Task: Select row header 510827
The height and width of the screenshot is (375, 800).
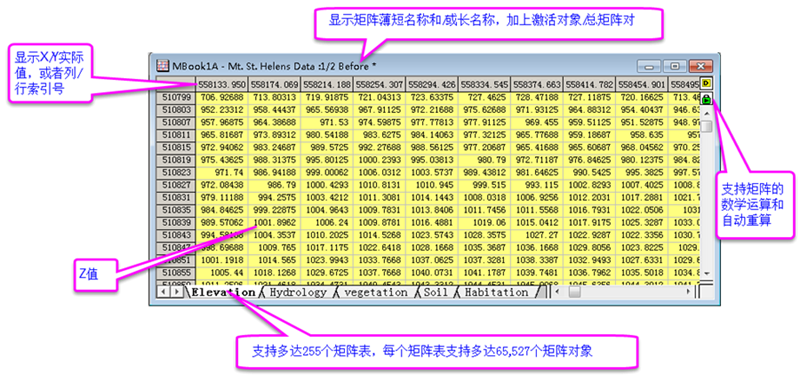Action: pyautogui.click(x=176, y=185)
